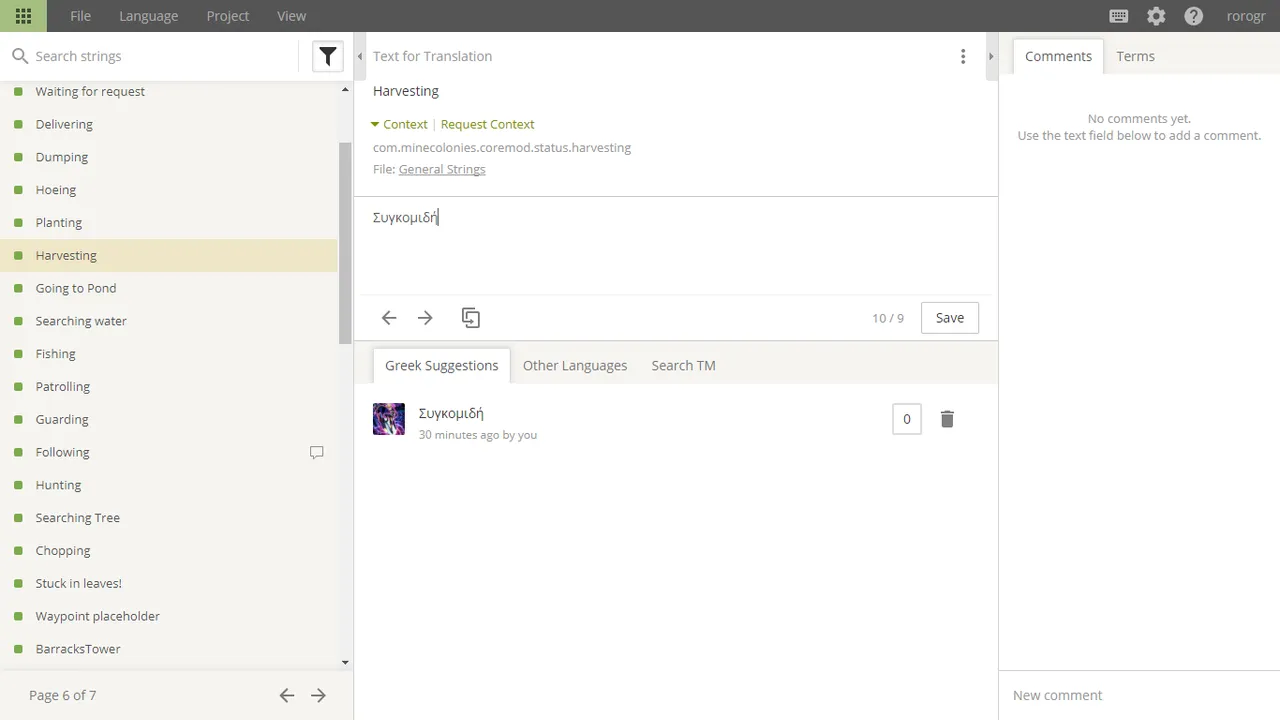Screen dimensions: 1280x720
Task: Click the suggestion vote count box
Action: [907, 419]
